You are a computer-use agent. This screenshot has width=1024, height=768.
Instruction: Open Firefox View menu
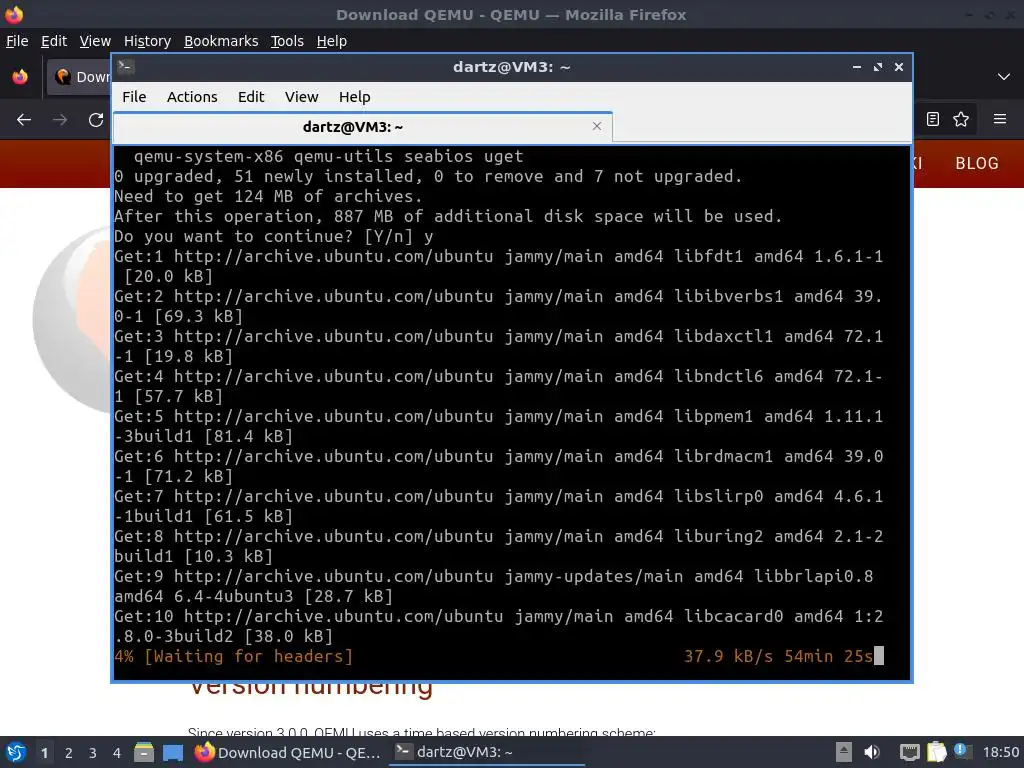95,41
